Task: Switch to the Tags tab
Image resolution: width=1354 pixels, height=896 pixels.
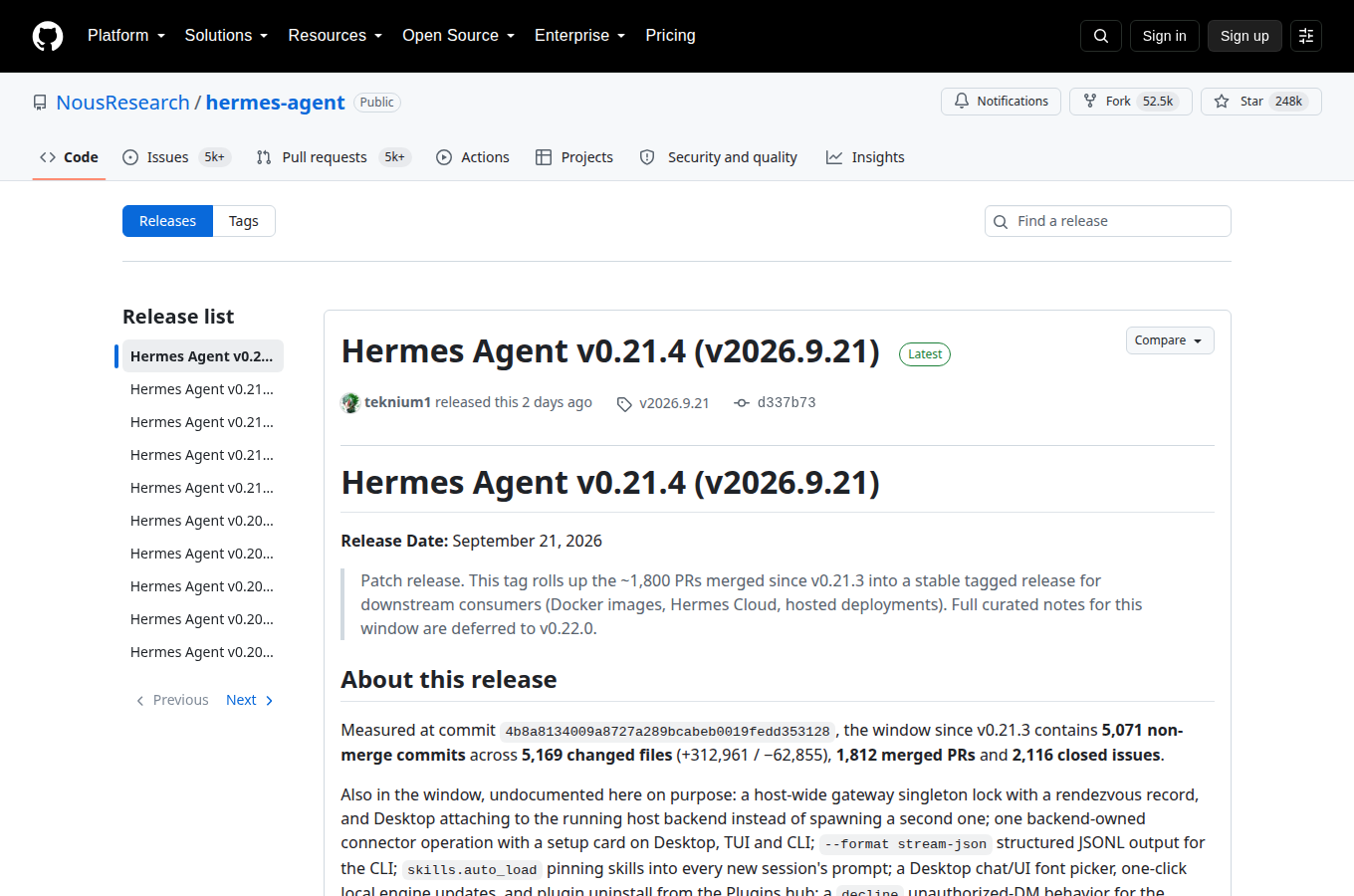Action: [x=244, y=221]
